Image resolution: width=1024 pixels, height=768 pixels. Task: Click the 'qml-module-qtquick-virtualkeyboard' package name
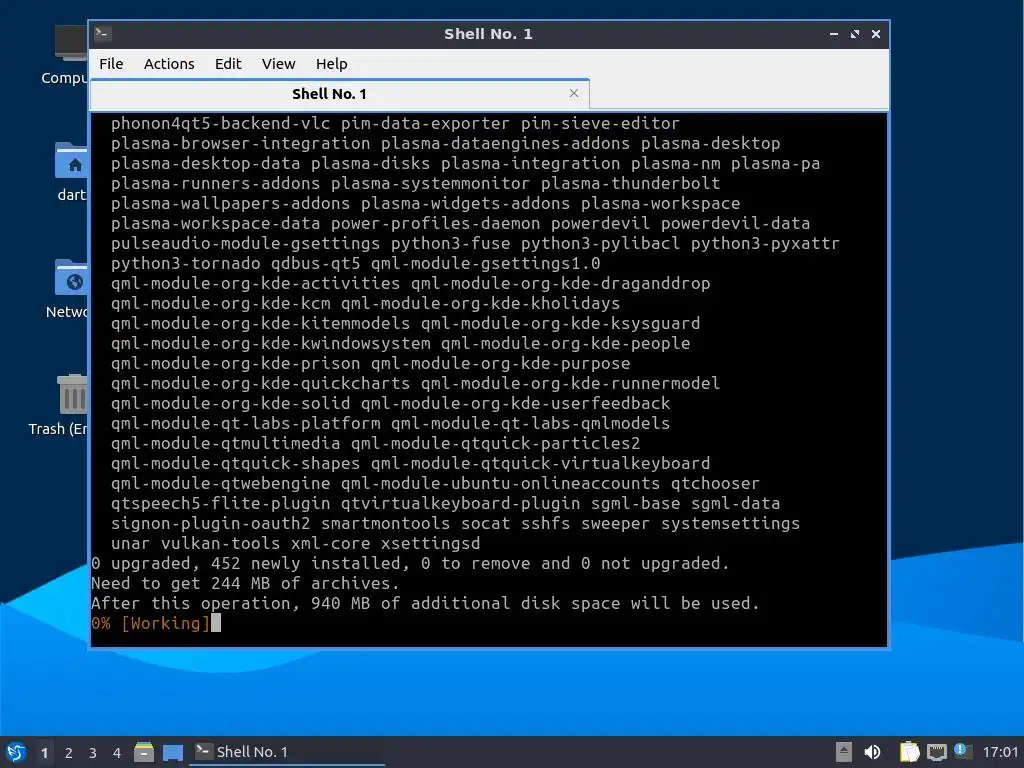click(540, 463)
